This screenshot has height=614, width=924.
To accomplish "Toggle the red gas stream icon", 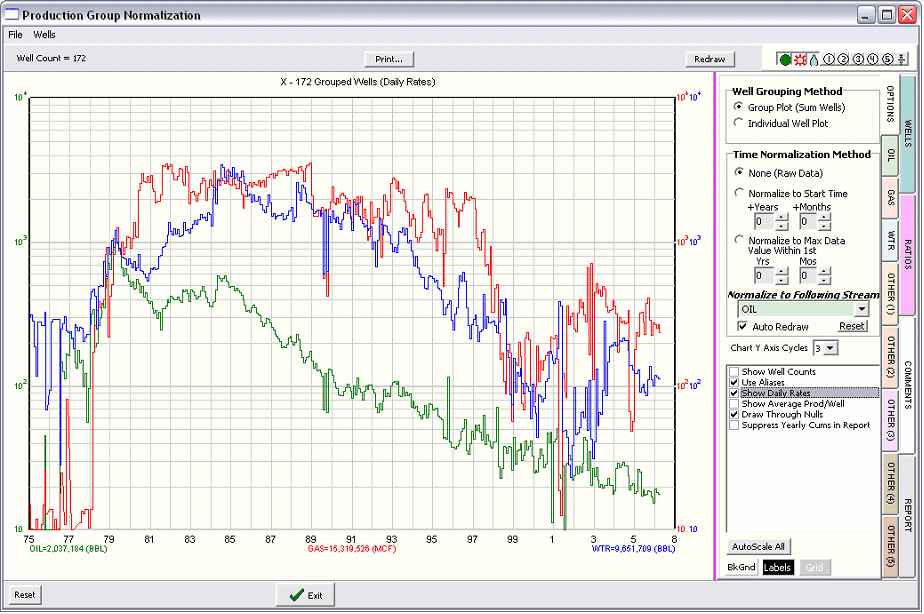I will click(799, 60).
